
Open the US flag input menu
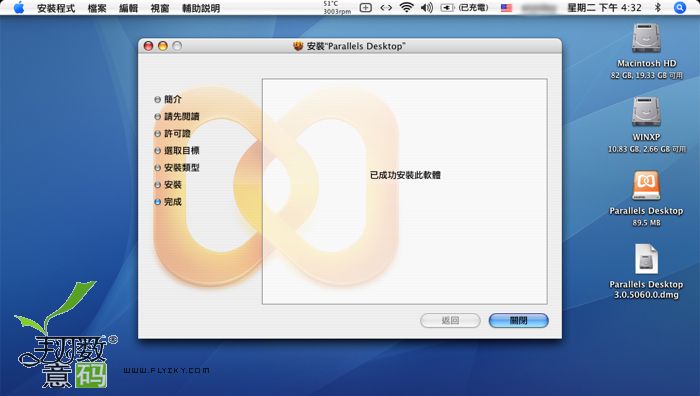click(x=506, y=8)
